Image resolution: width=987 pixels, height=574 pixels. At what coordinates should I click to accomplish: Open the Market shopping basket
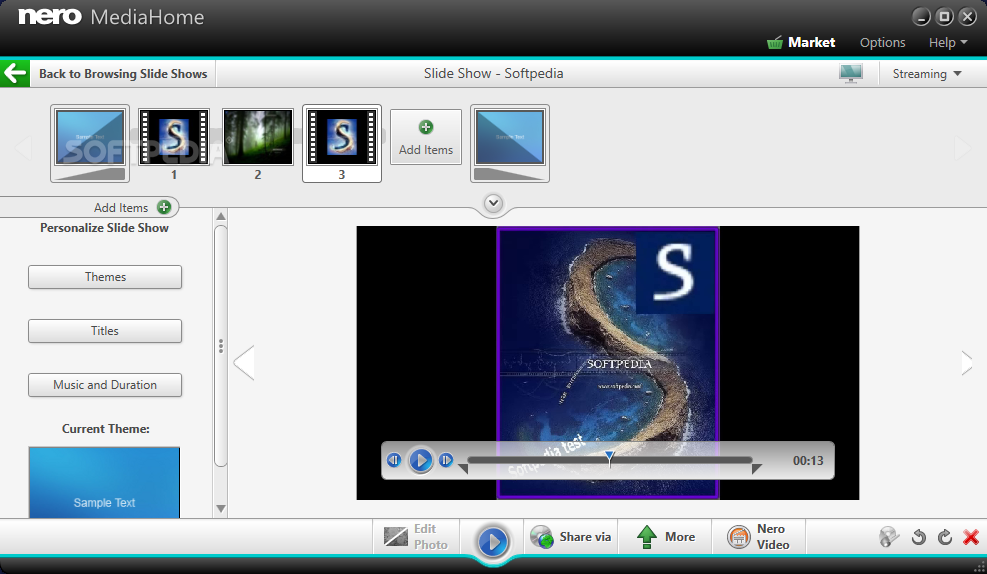(x=775, y=43)
